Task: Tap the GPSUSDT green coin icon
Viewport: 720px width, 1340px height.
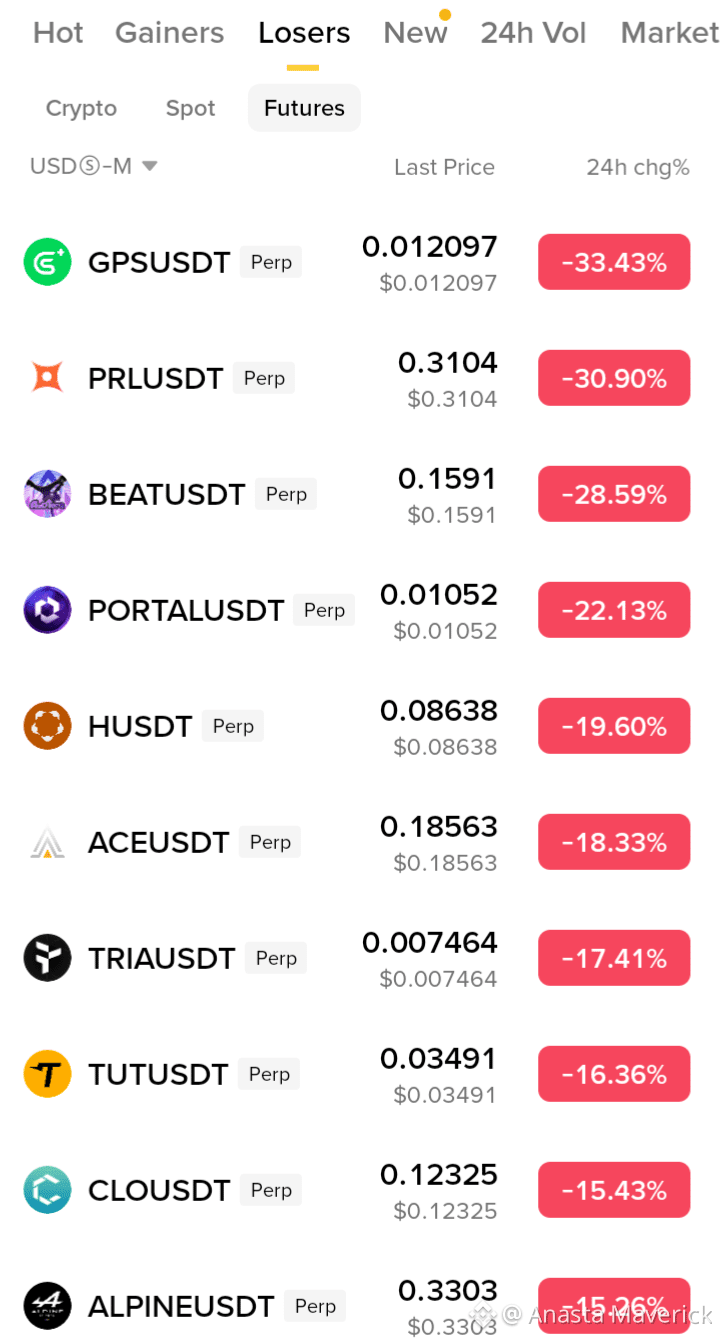Action: pyautogui.click(x=47, y=262)
